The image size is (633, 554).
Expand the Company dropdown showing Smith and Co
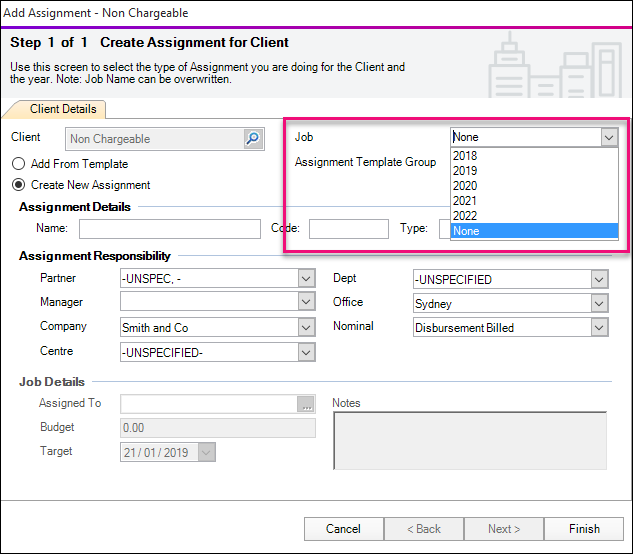click(306, 327)
